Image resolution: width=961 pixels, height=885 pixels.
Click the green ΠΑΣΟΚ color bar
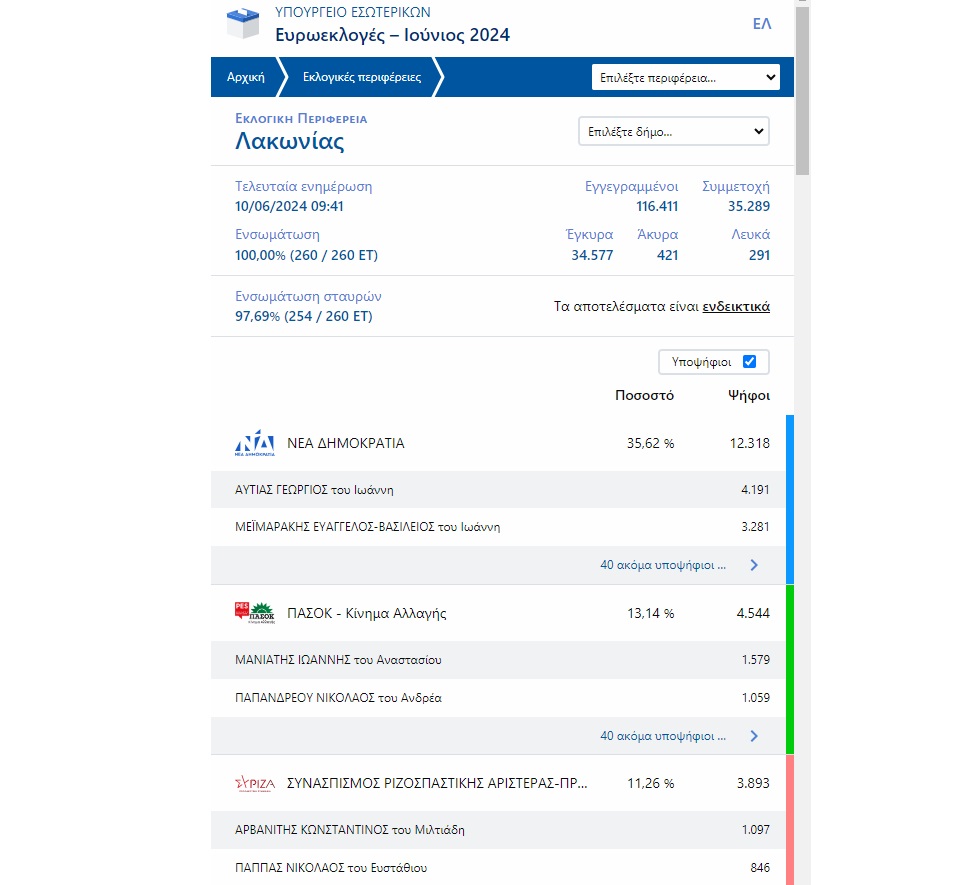point(790,669)
